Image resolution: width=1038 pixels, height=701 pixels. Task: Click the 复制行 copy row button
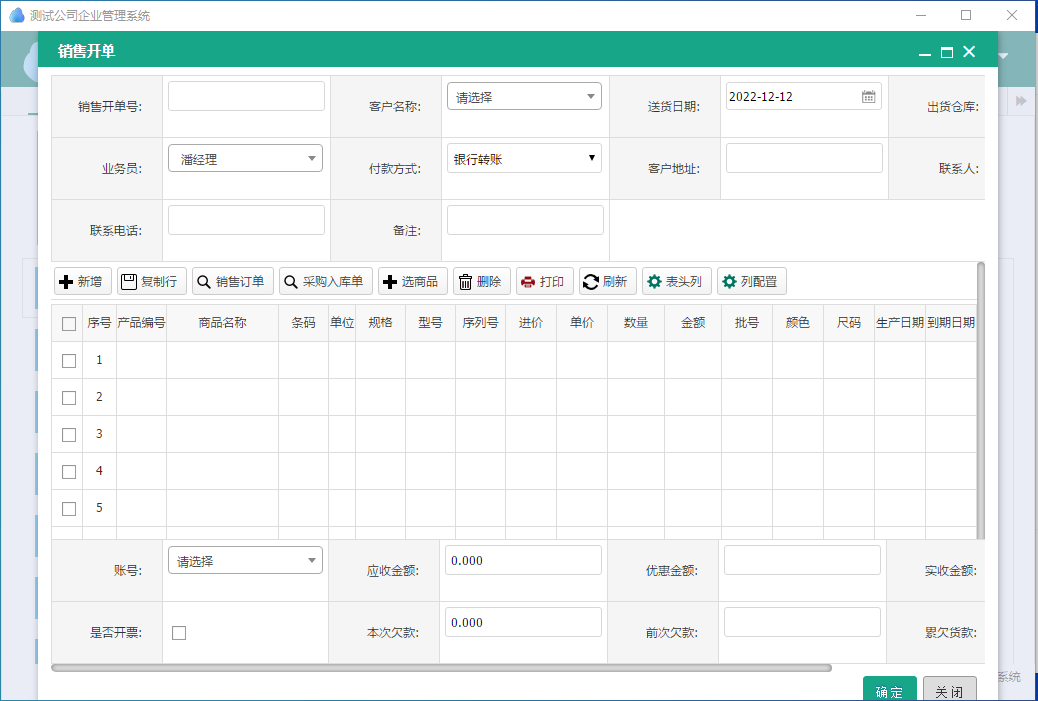pyautogui.click(x=152, y=281)
